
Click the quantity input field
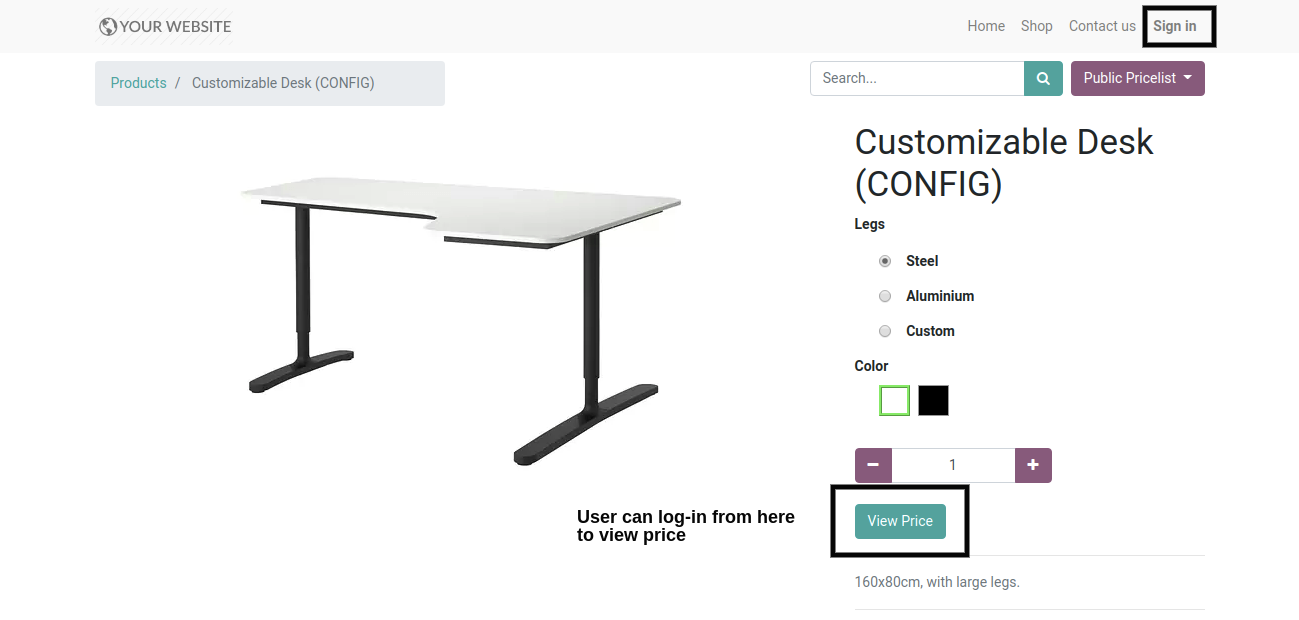(x=953, y=465)
